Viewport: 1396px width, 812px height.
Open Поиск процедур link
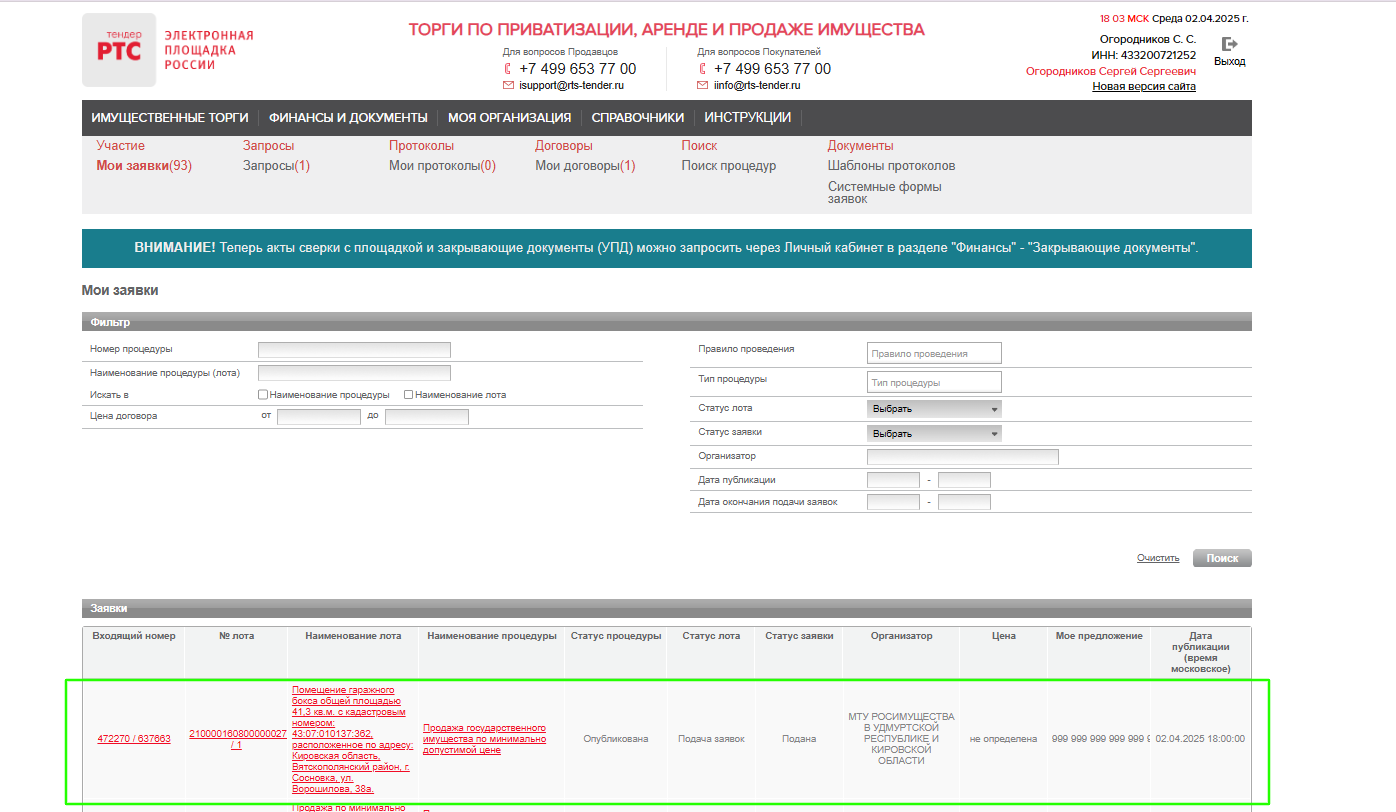729,166
